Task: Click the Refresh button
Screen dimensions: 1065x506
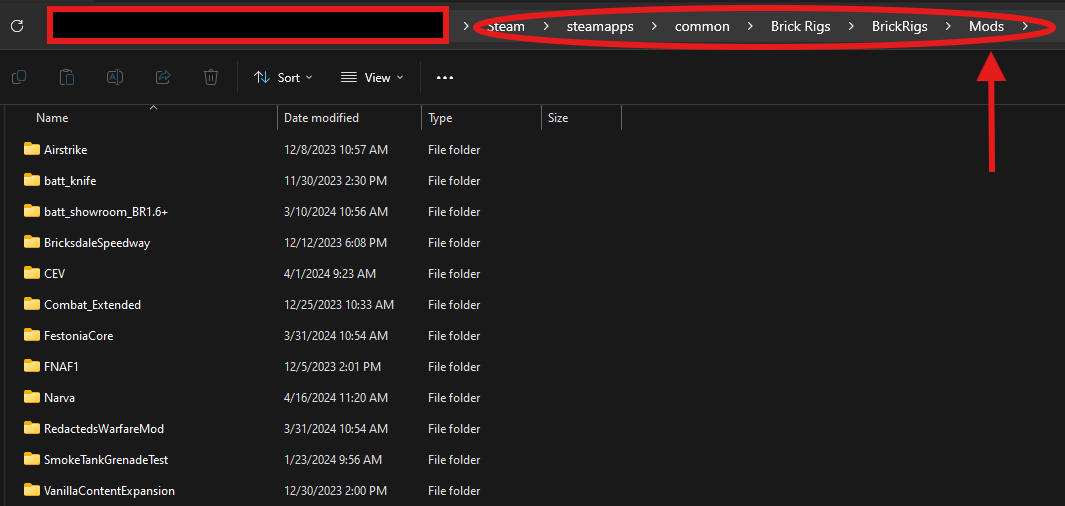Action: point(17,26)
